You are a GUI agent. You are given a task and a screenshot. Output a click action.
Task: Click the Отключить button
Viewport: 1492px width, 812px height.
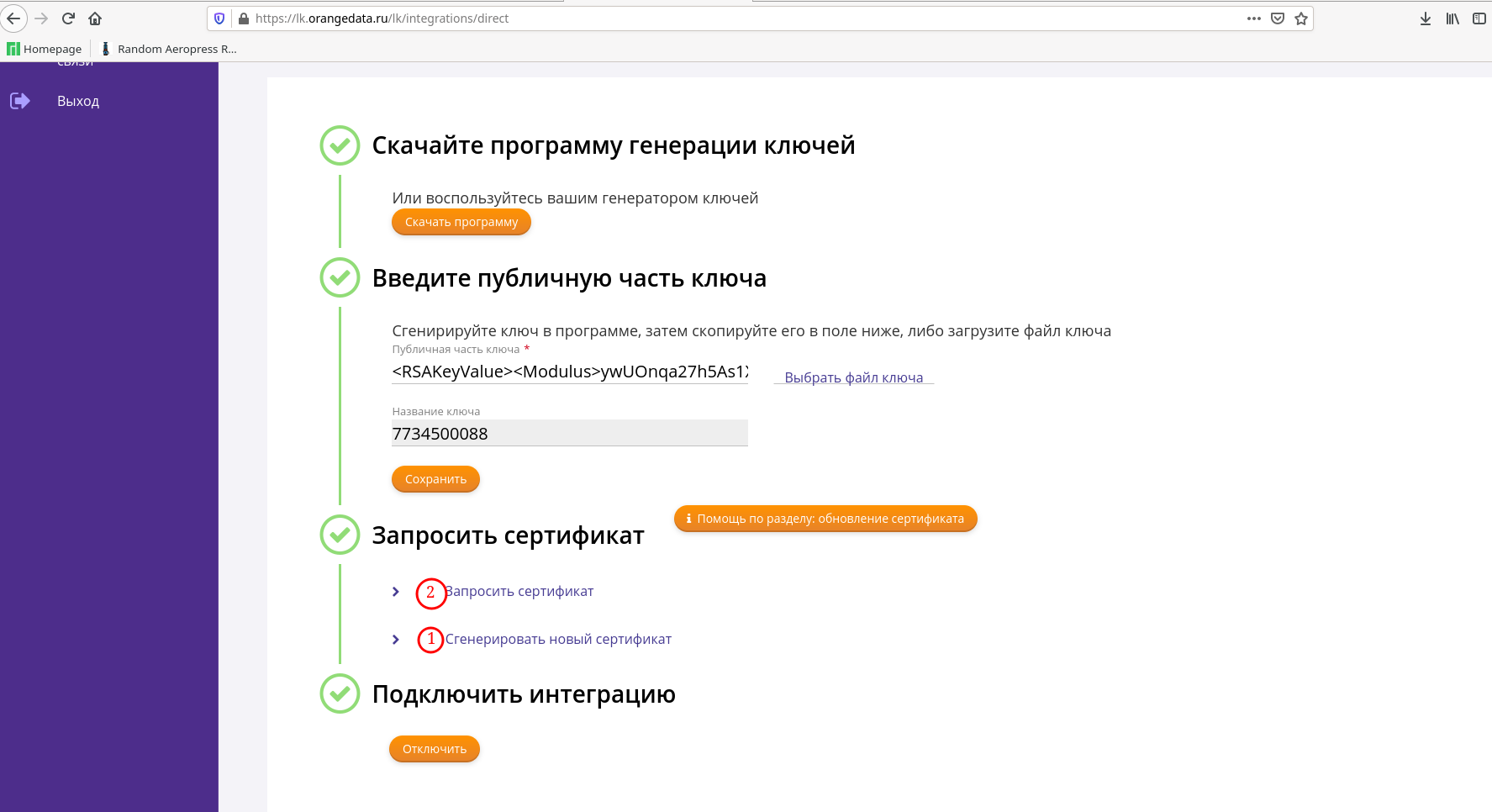click(435, 749)
